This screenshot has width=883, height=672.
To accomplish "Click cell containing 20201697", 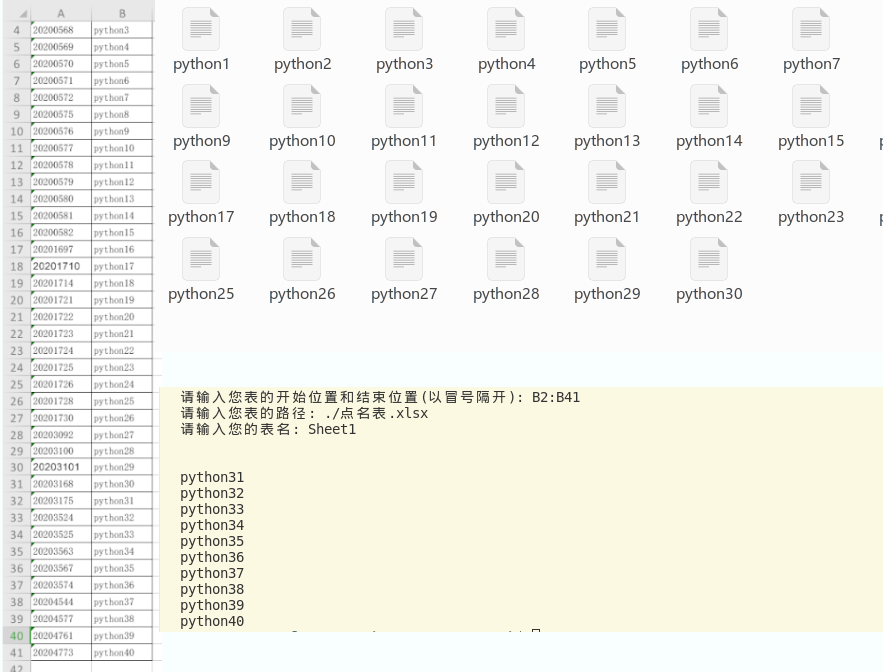I will click(61, 249).
